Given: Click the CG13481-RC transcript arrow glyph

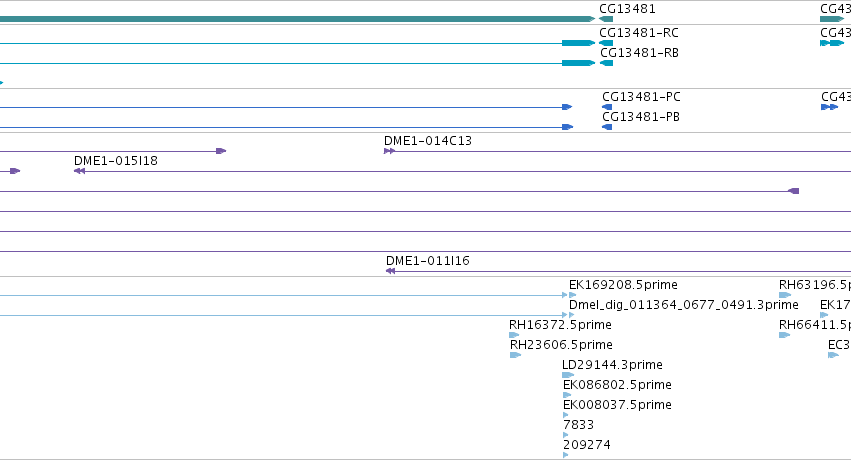Looking at the screenshot, I should (606, 43).
